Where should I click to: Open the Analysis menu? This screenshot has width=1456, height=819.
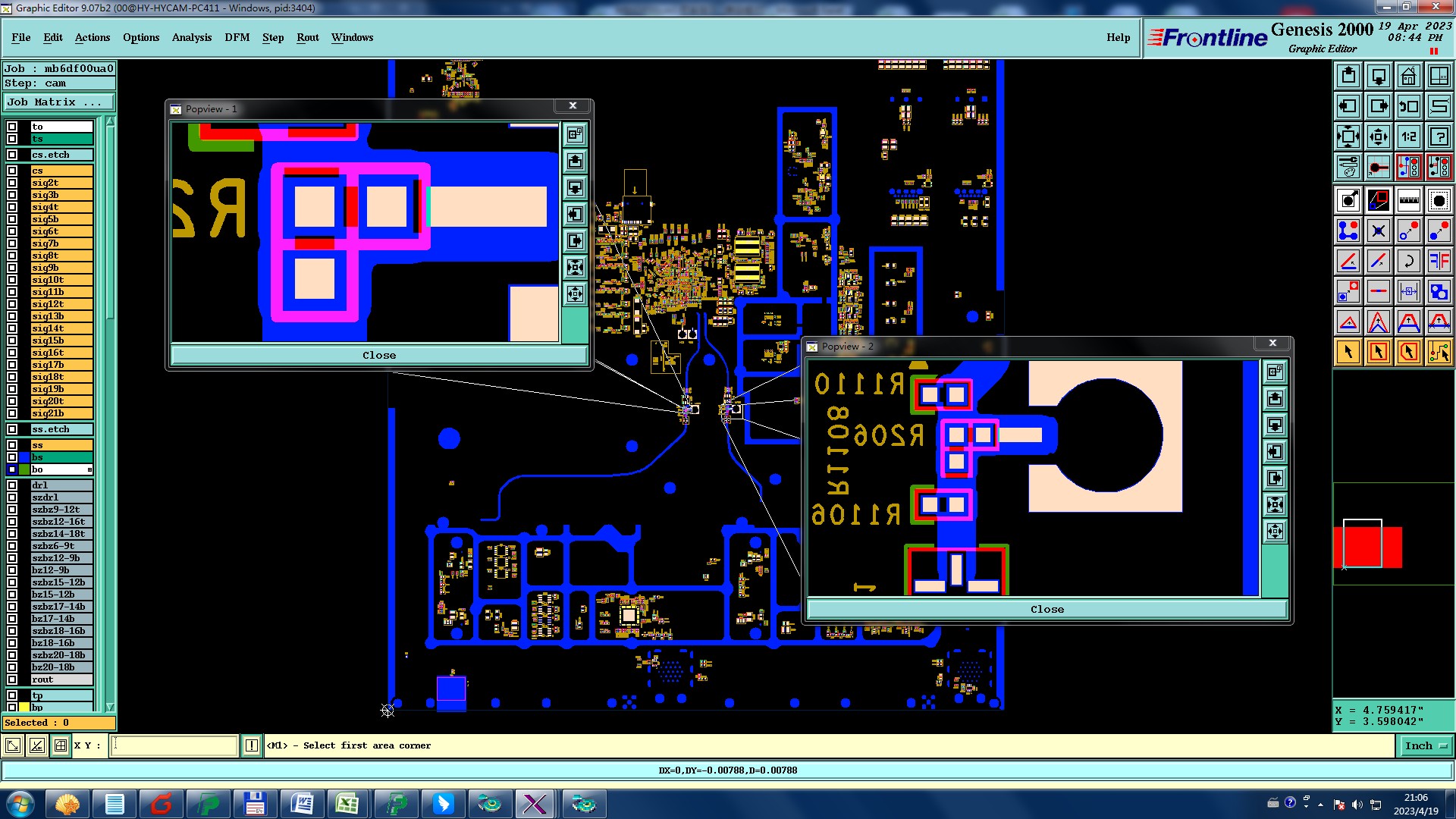191,37
